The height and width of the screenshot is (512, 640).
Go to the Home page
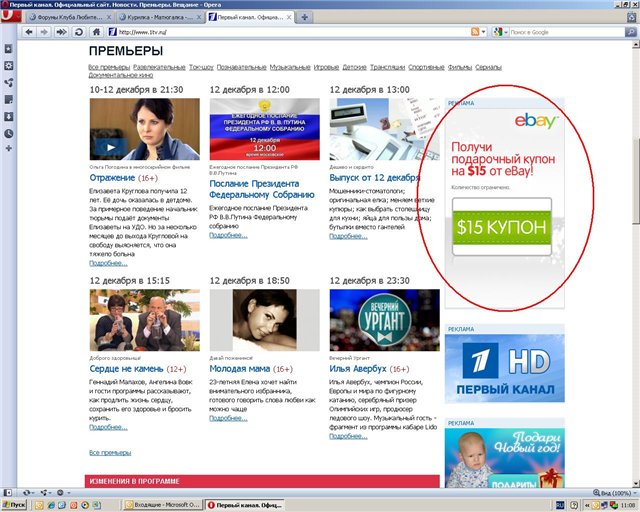[96, 32]
